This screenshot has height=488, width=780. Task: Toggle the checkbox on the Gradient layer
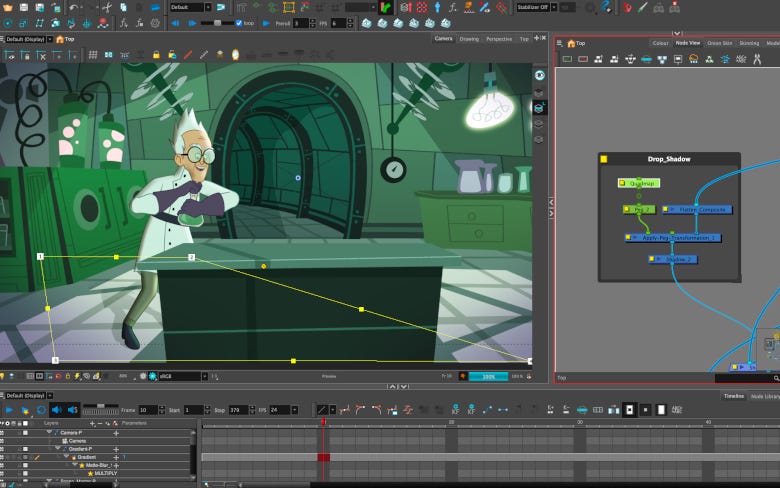tap(25, 457)
